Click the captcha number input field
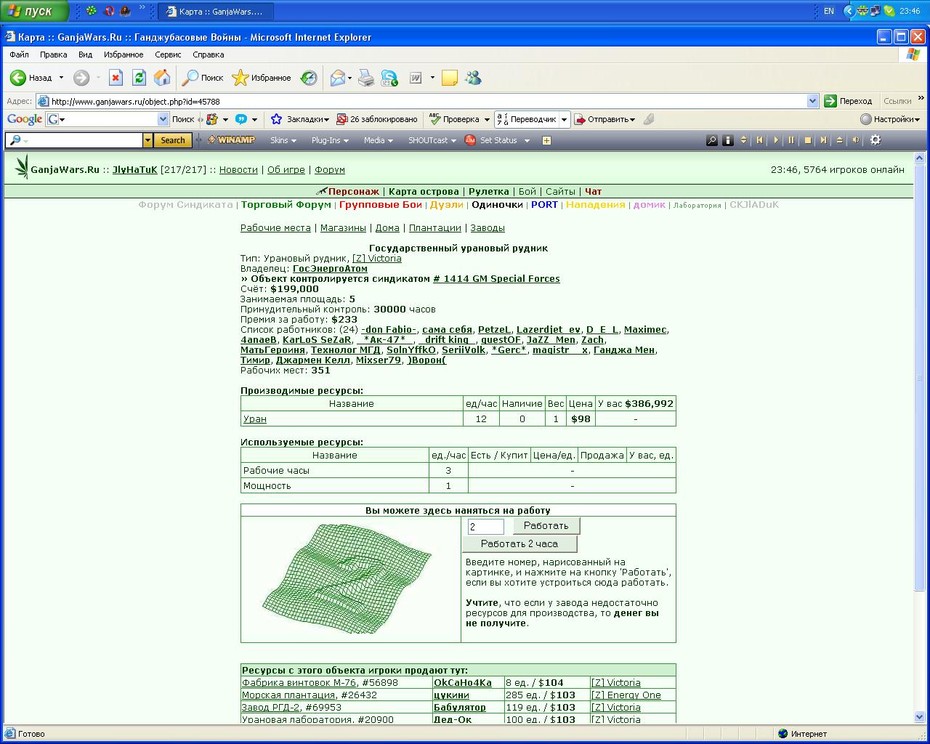Image resolution: width=930 pixels, height=744 pixels. pyautogui.click(x=486, y=526)
